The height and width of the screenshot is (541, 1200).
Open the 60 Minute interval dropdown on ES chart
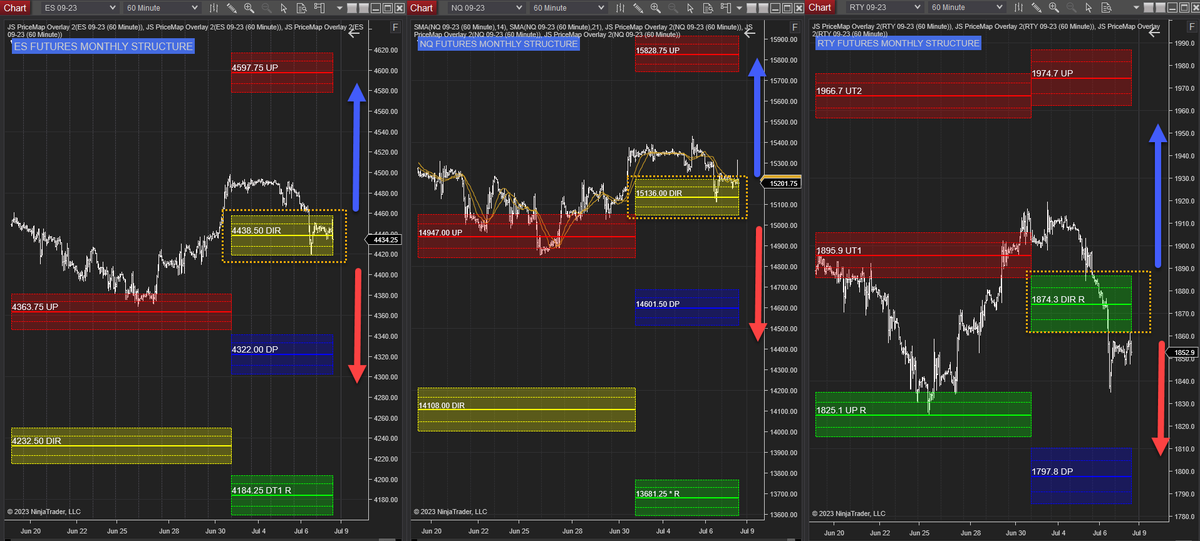[161, 8]
